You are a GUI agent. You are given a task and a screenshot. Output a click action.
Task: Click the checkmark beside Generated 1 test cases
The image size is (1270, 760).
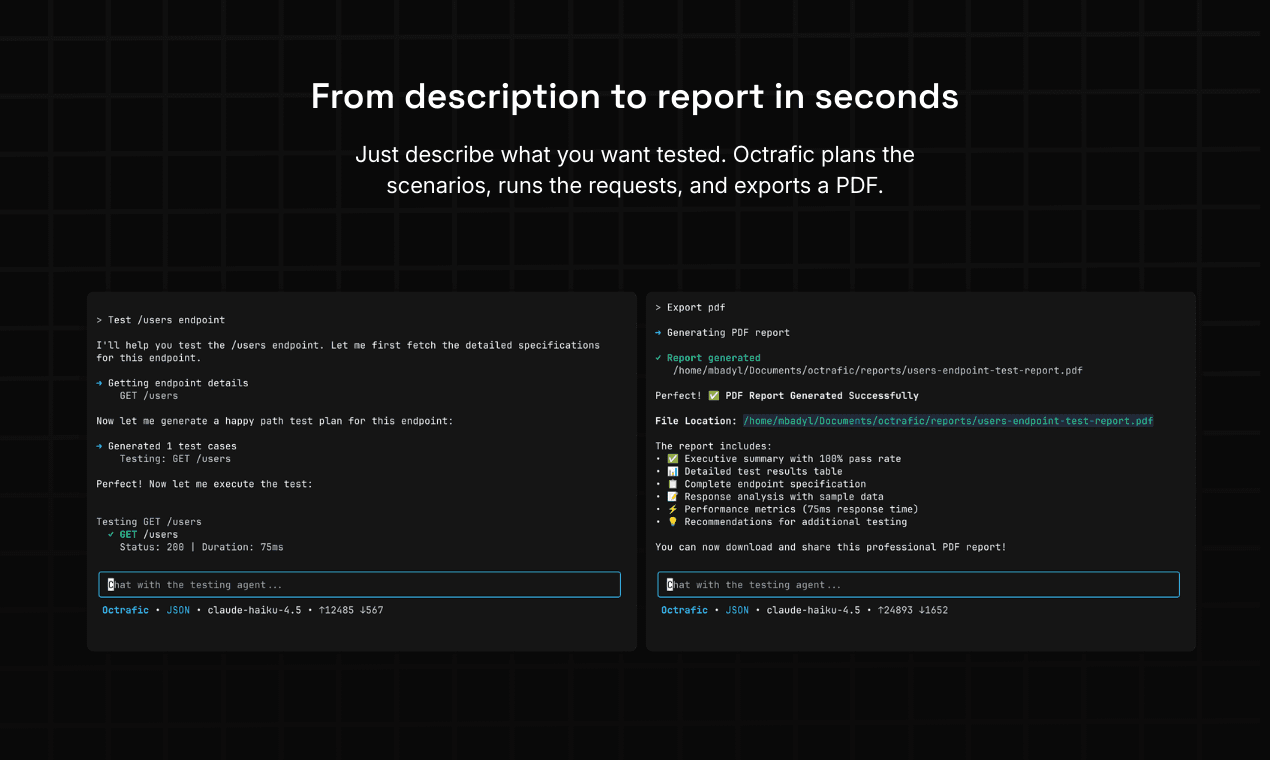tap(100, 445)
